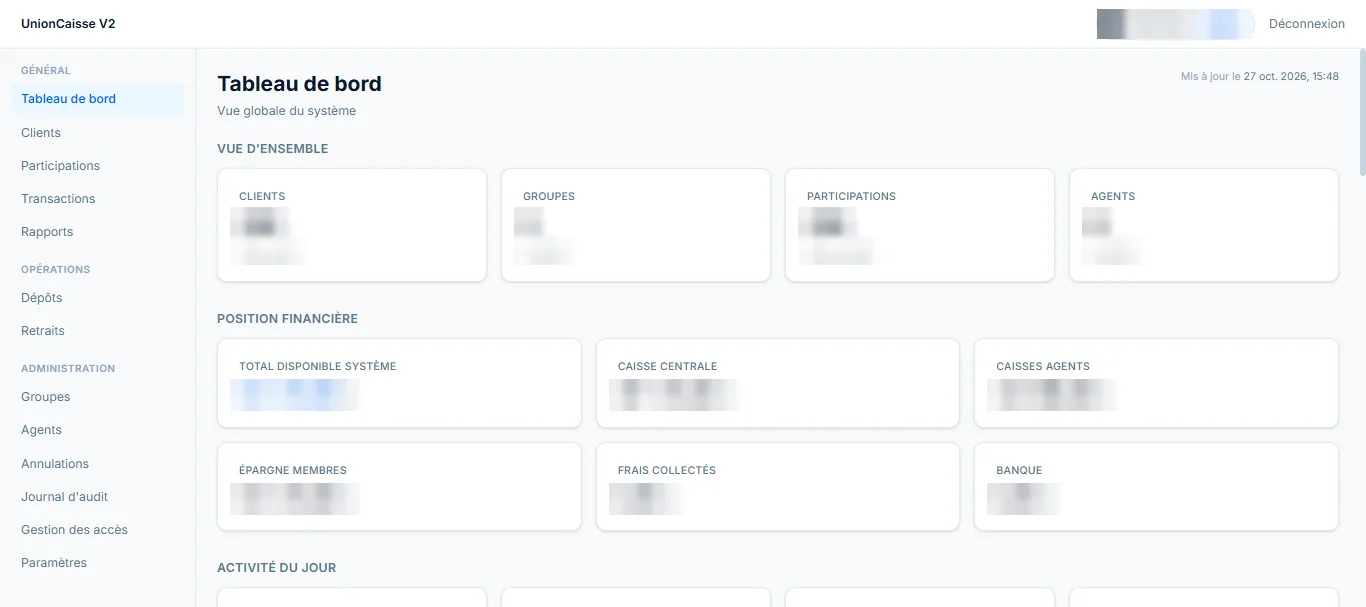This screenshot has width=1366, height=607.
Task: Click the 'VUE D'ENSEMBLE' section heading
Action: (x=273, y=149)
